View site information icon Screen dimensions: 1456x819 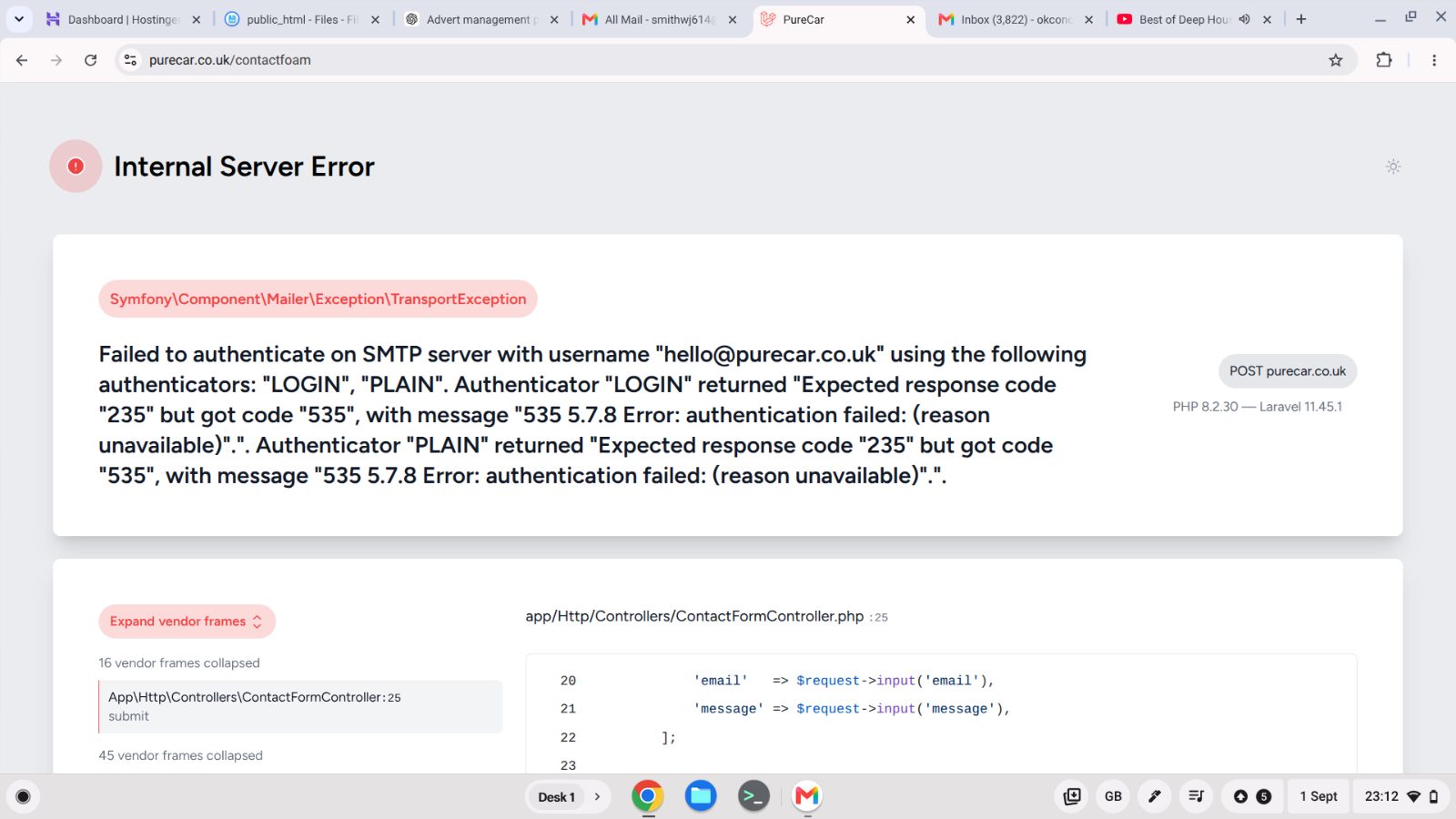click(x=130, y=60)
